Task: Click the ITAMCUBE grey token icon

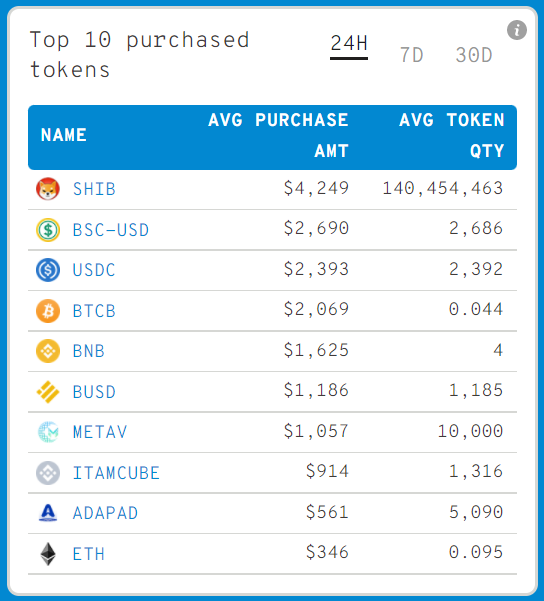Action: 48,473
